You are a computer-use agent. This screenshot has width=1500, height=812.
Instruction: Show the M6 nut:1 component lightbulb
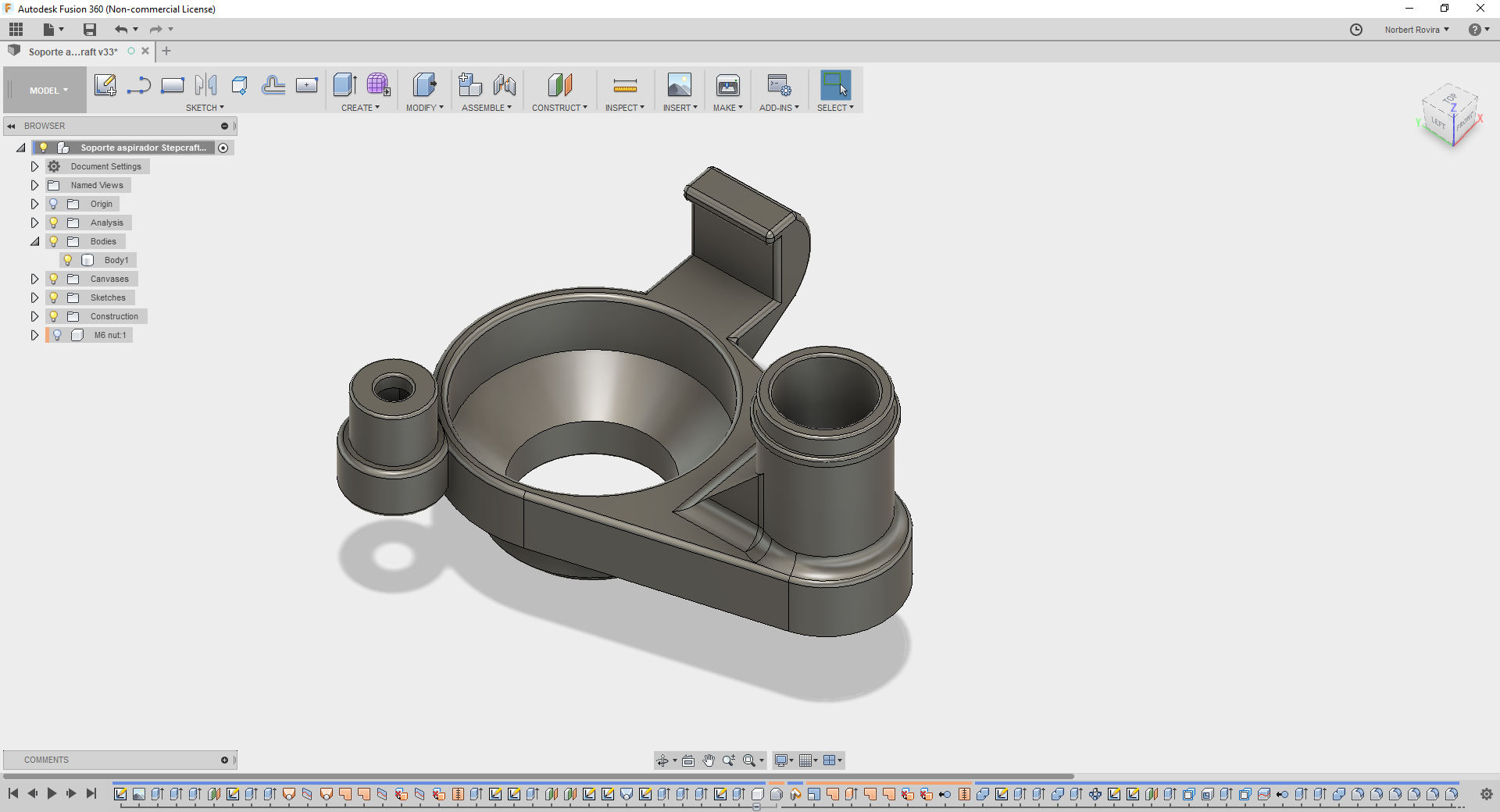(57, 335)
